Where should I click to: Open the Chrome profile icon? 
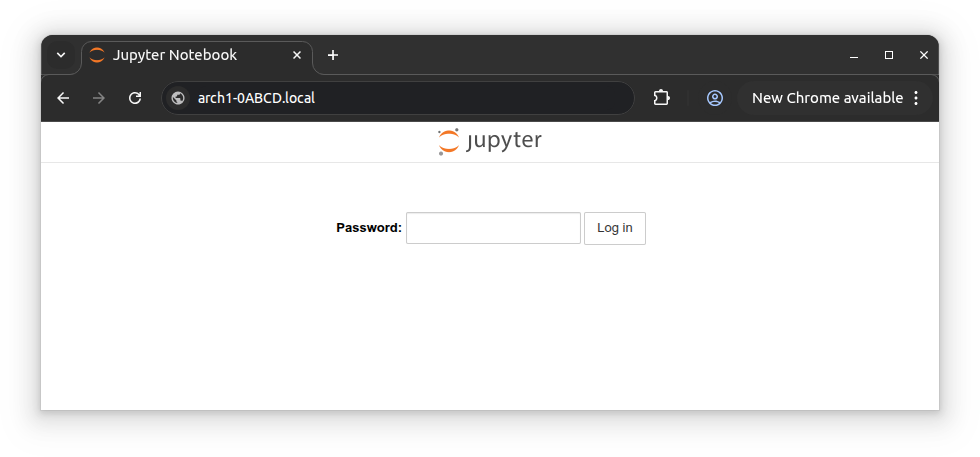click(715, 98)
